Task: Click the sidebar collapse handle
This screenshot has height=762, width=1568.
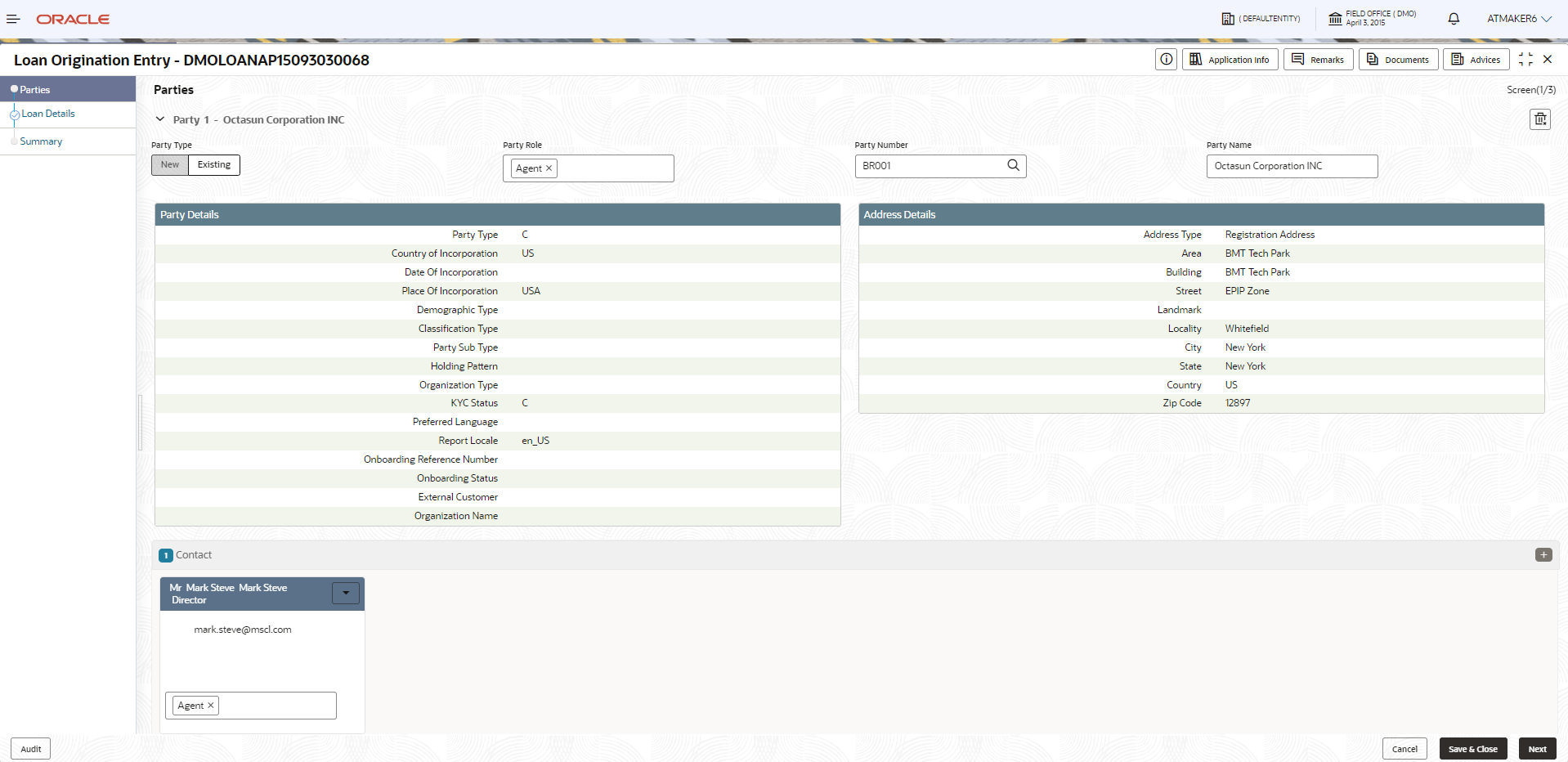Action: pos(140,423)
